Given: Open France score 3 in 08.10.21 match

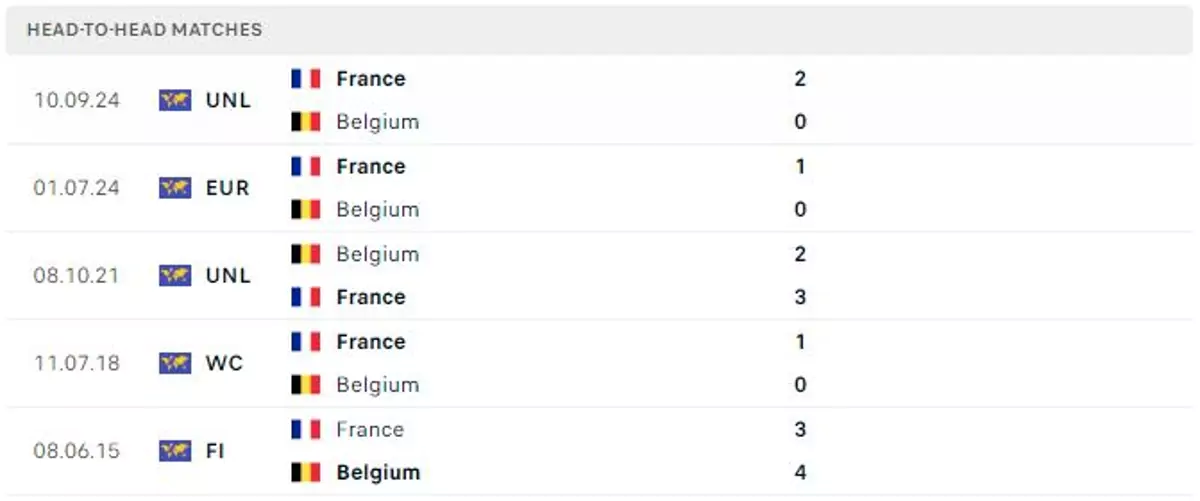Looking at the screenshot, I should 799,297.
